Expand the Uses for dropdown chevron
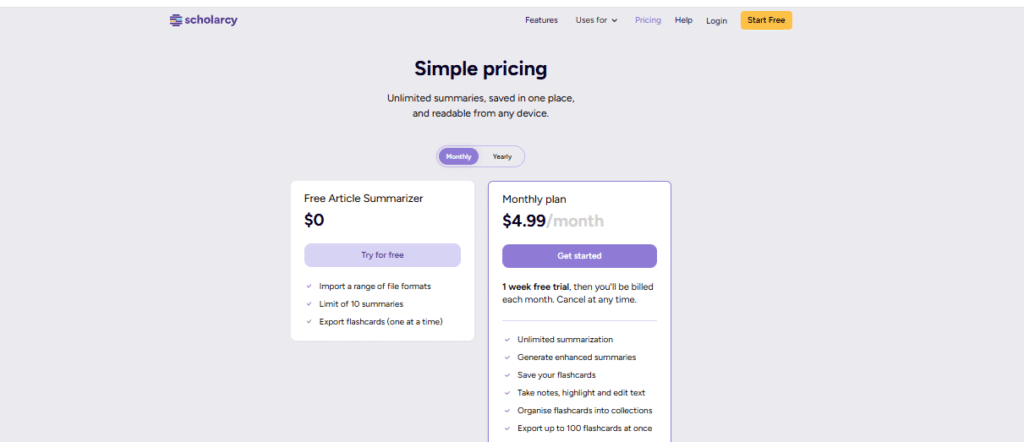Image resolution: width=1024 pixels, height=442 pixels. click(615, 21)
